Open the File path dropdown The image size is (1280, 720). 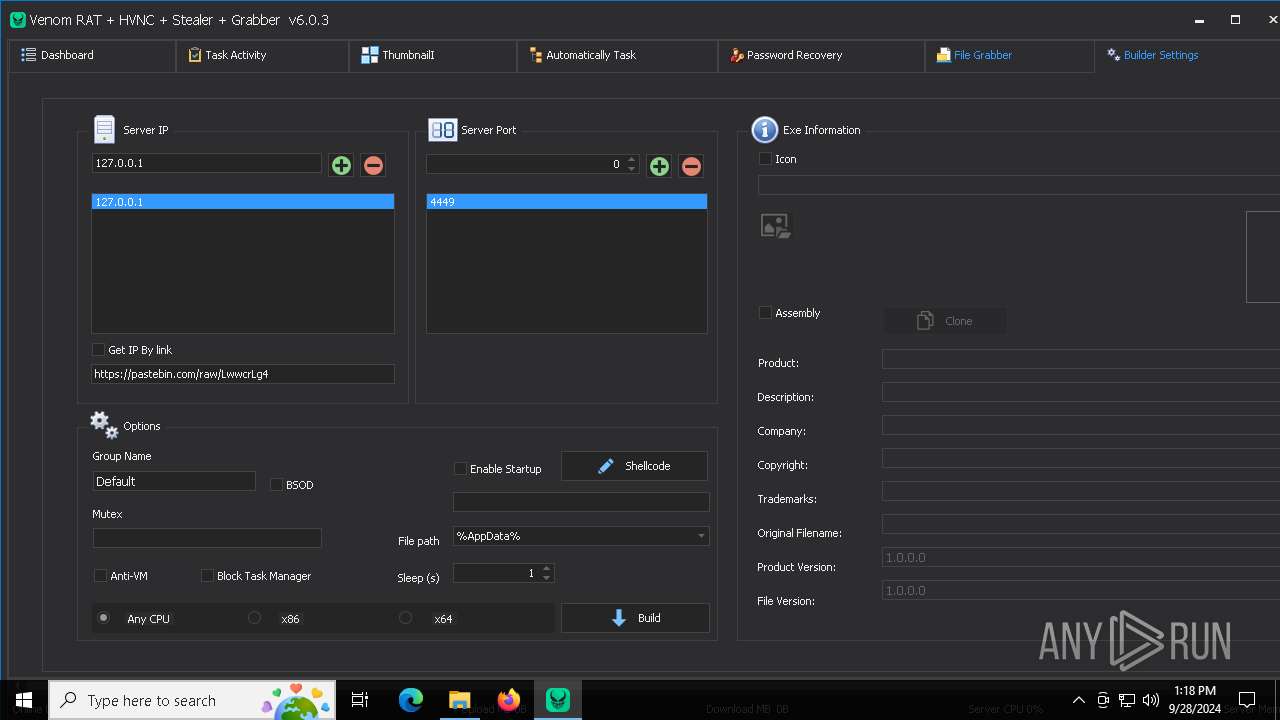[701, 536]
